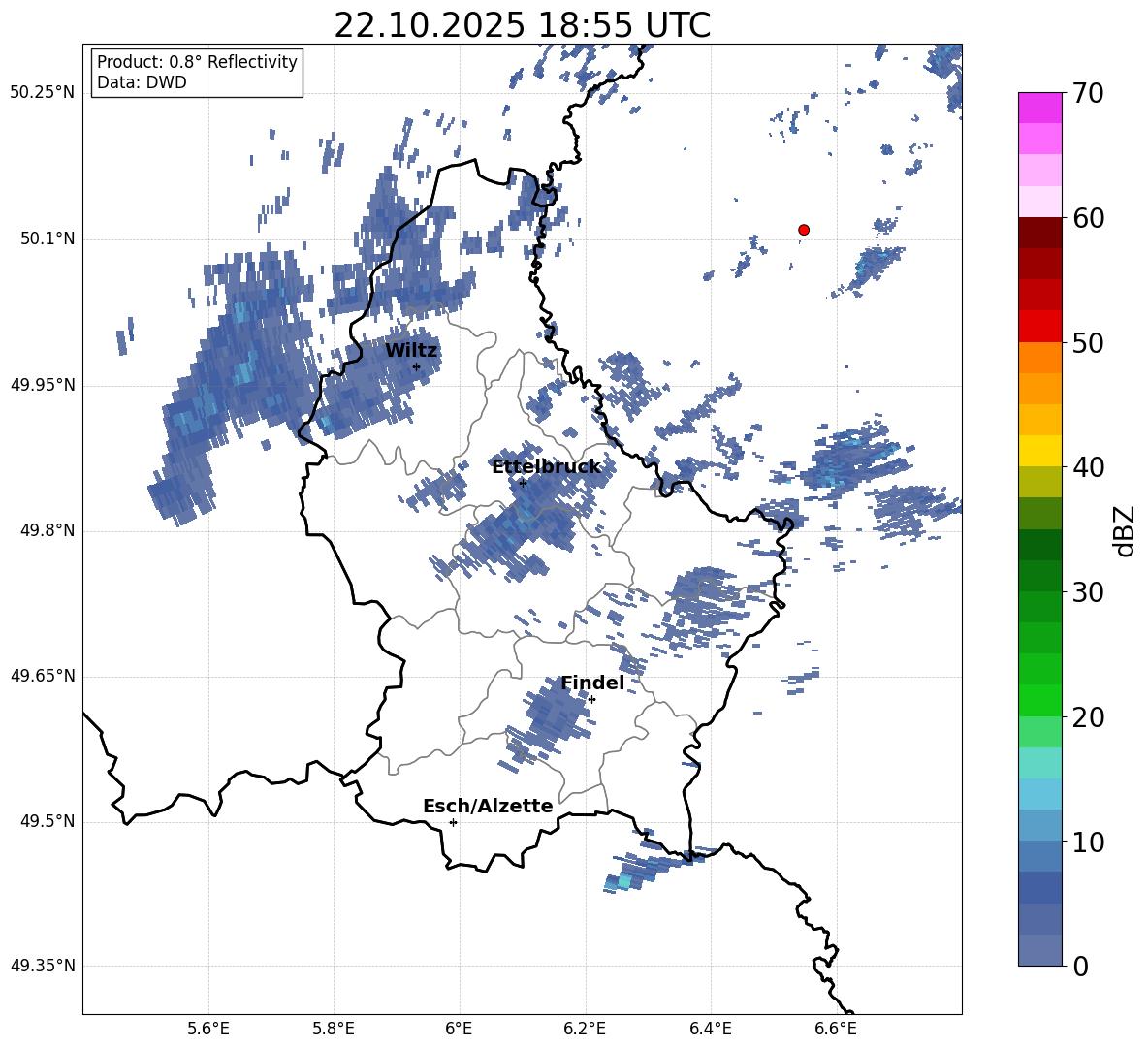
Task: Click the 49.35°N latitude label
Action: click(x=43, y=966)
